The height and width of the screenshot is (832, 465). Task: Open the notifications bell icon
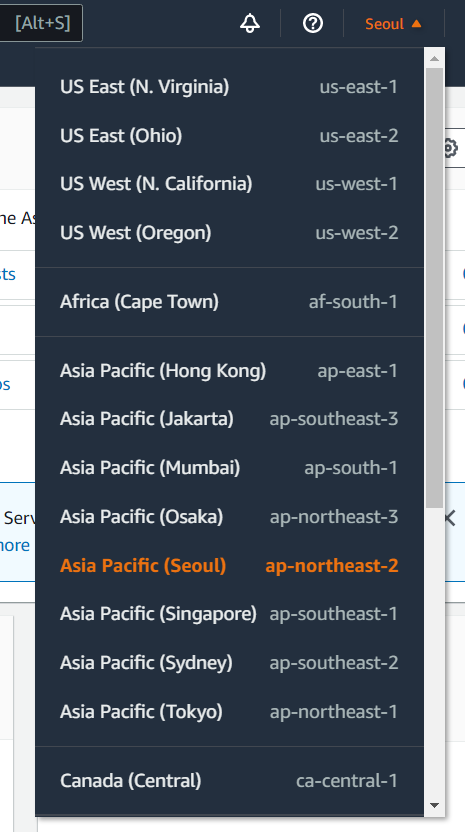click(x=249, y=23)
